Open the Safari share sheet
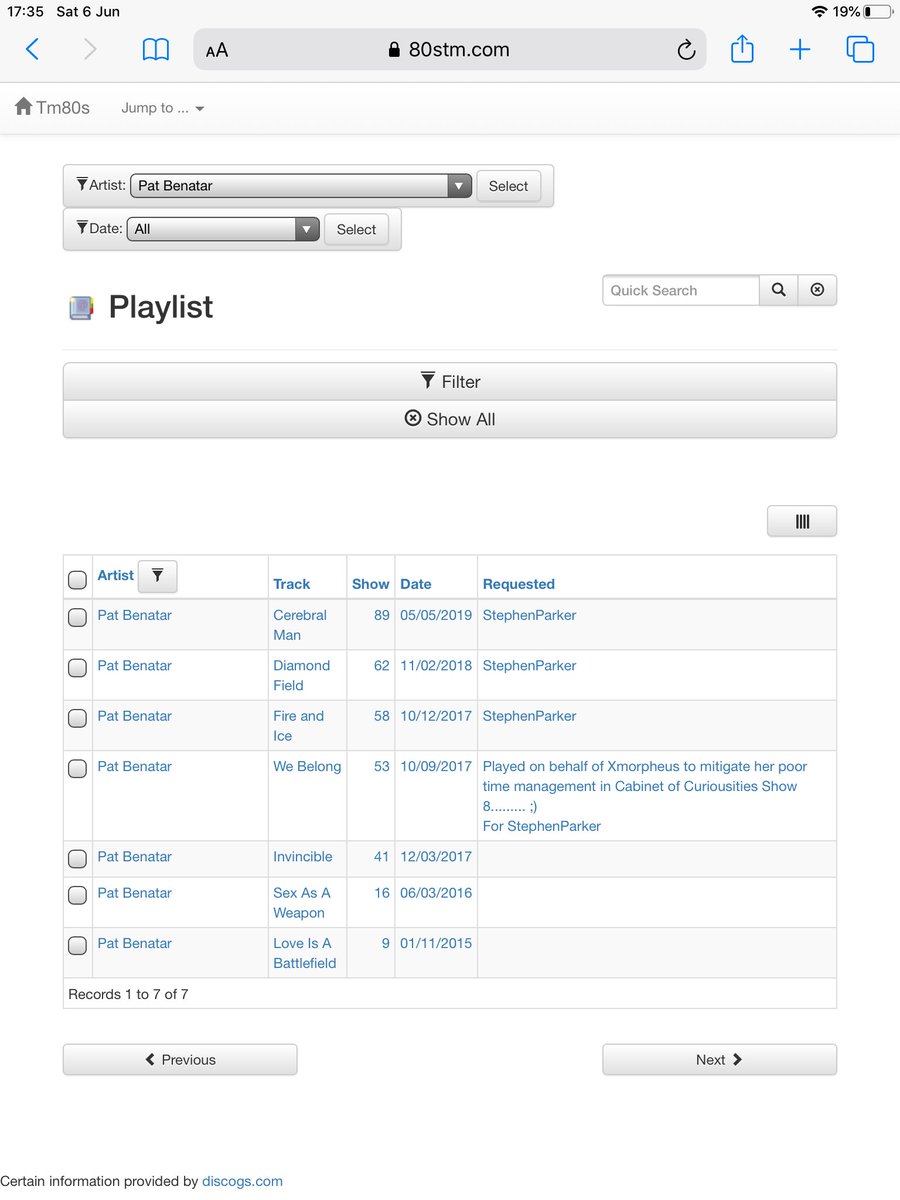 742,48
